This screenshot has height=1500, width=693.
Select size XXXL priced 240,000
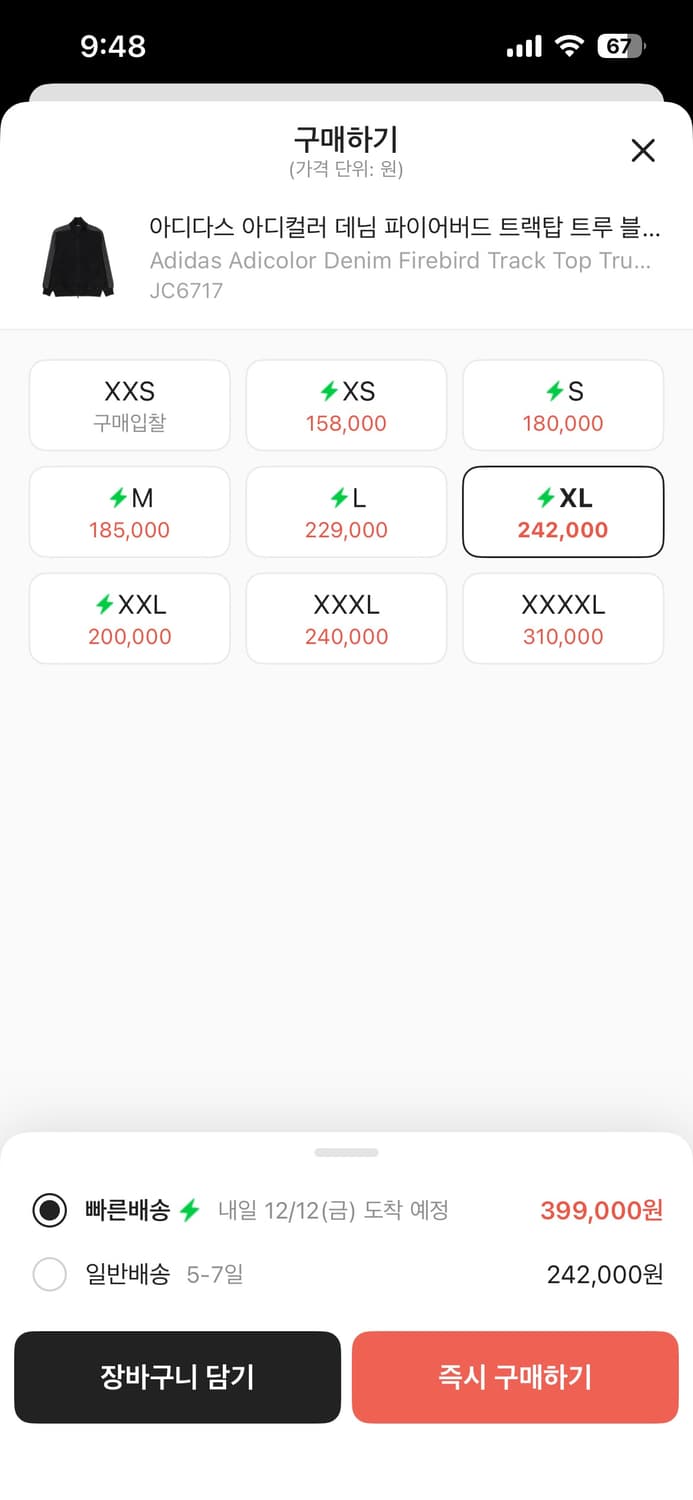(346, 619)
